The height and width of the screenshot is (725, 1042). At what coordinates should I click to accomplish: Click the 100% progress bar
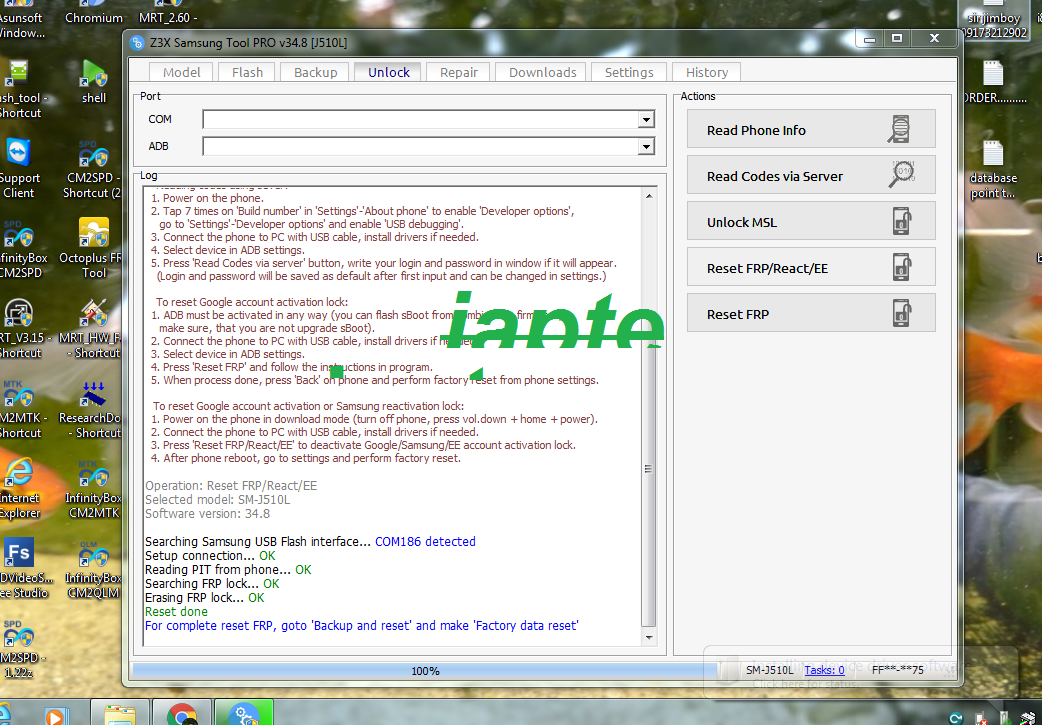pos(425,671)
